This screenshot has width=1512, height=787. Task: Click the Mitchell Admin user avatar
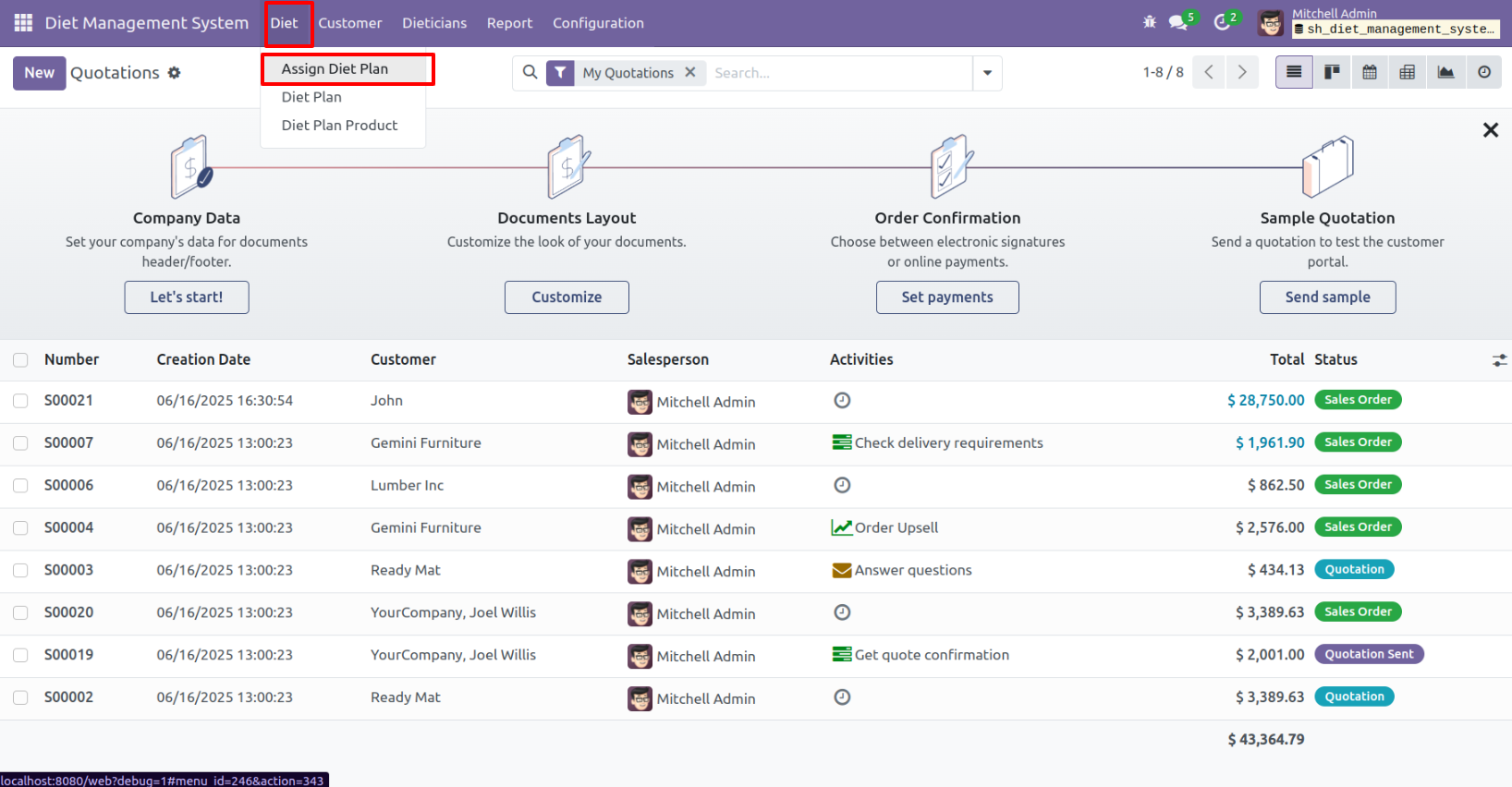pyautogui.click(x=1271, y=23)
